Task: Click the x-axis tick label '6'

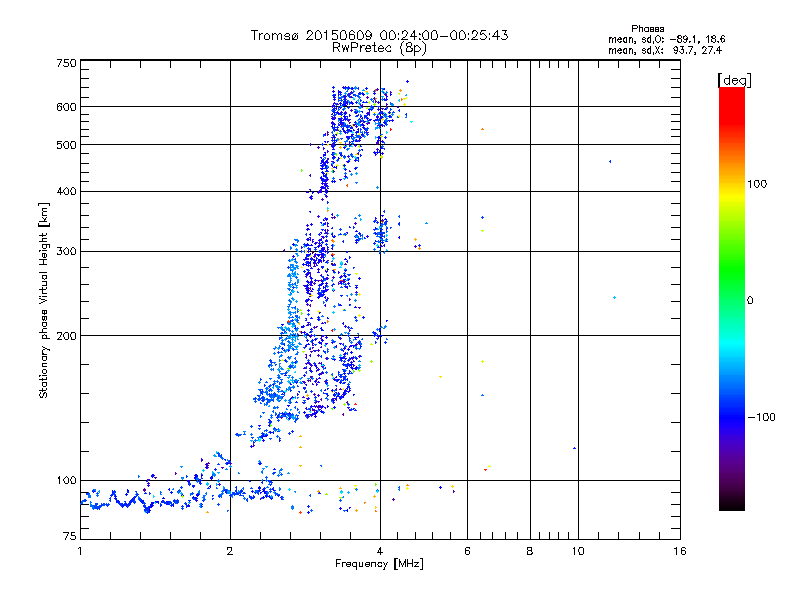Action: coord(467,551)
